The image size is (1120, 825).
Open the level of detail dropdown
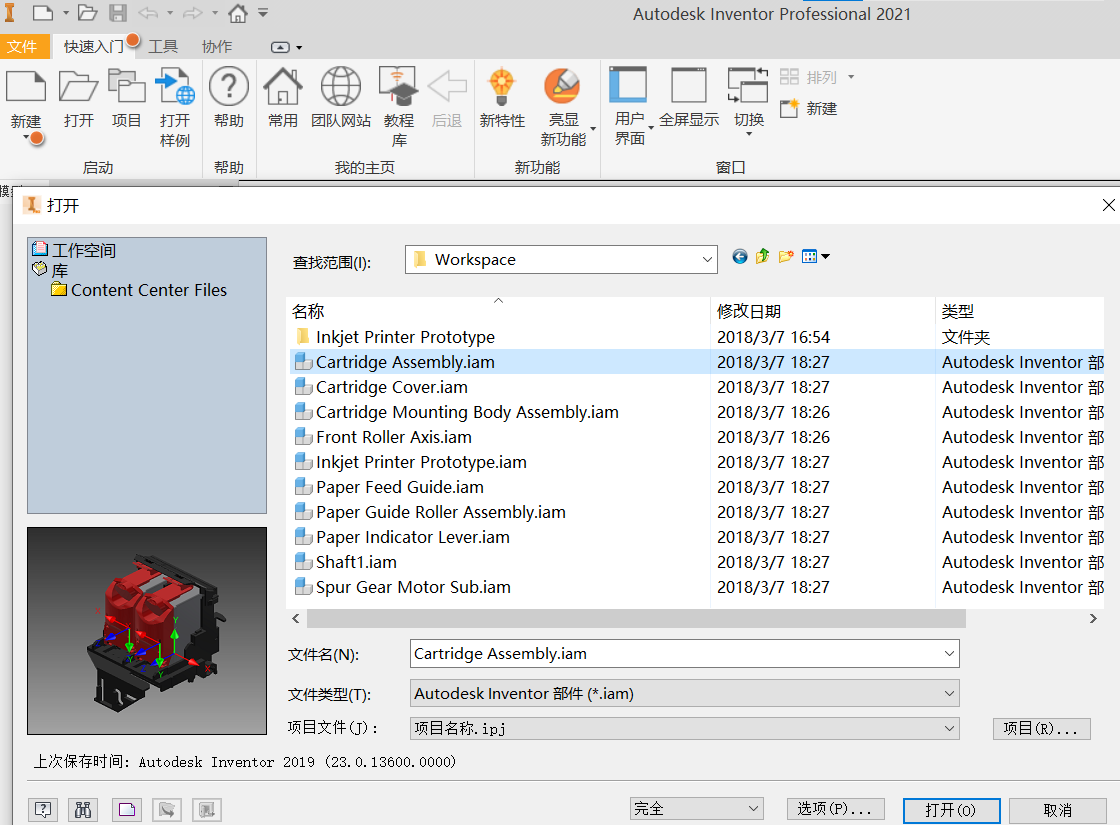tap(696, 809)
